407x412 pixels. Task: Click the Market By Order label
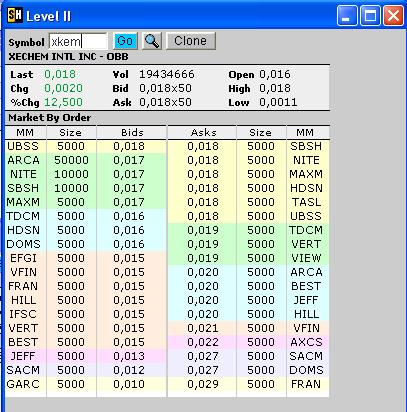tap(49, 118)
